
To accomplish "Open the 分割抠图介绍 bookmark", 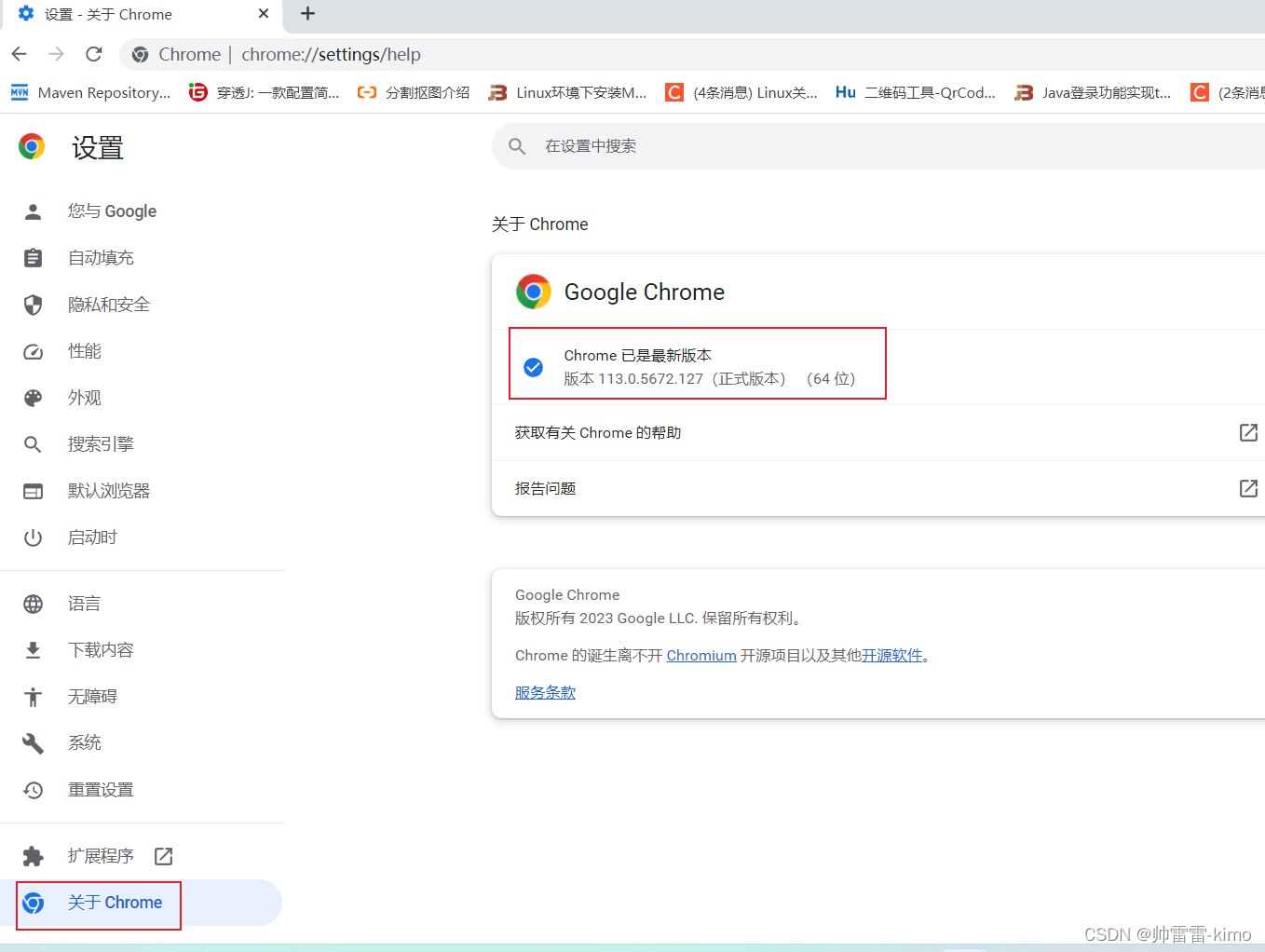I will click(414, 92).
